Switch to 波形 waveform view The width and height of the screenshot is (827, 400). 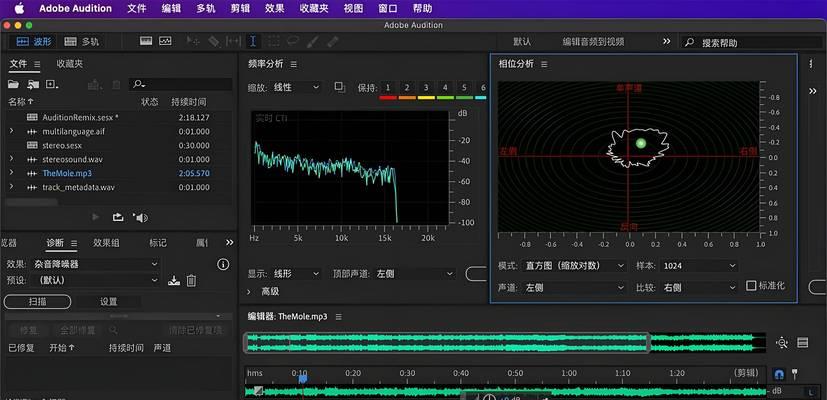[x=34, y=42]
